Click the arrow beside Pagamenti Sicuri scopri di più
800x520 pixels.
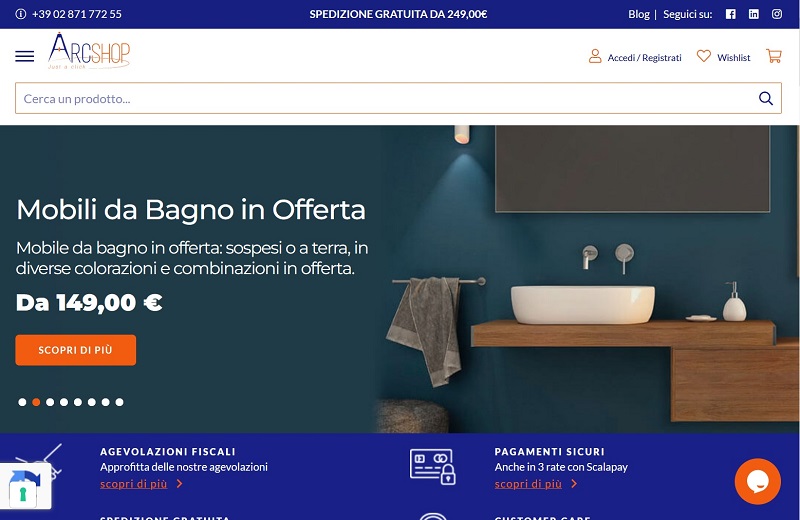coord(574,484)
